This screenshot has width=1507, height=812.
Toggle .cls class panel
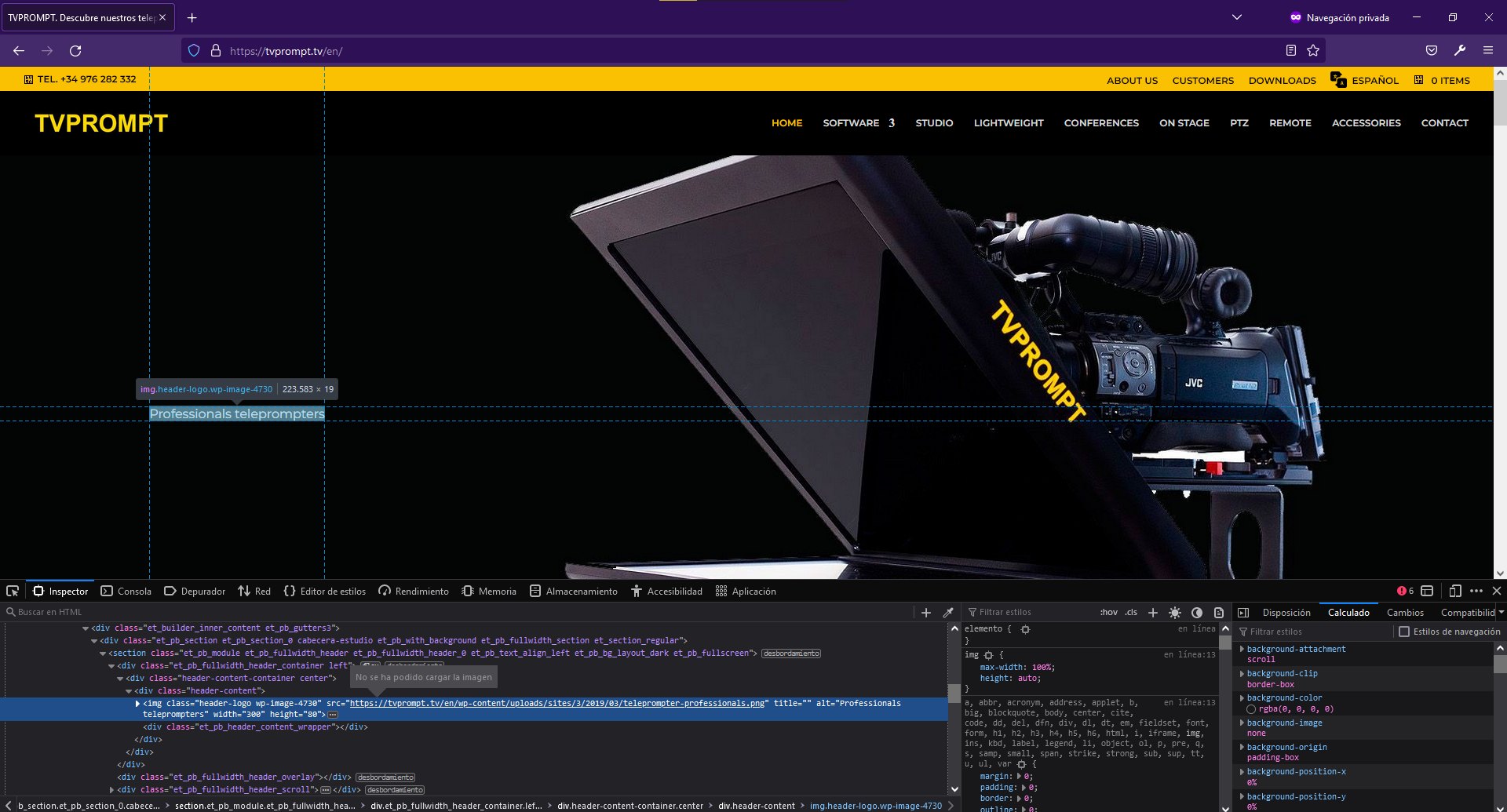tap(1131, 612)
